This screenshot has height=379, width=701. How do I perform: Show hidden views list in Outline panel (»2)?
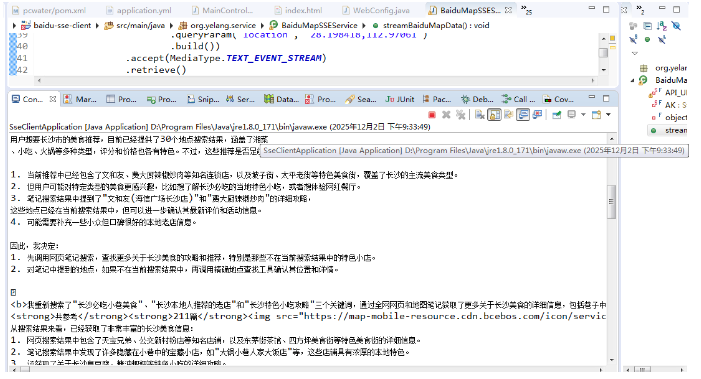coord(640,10)
